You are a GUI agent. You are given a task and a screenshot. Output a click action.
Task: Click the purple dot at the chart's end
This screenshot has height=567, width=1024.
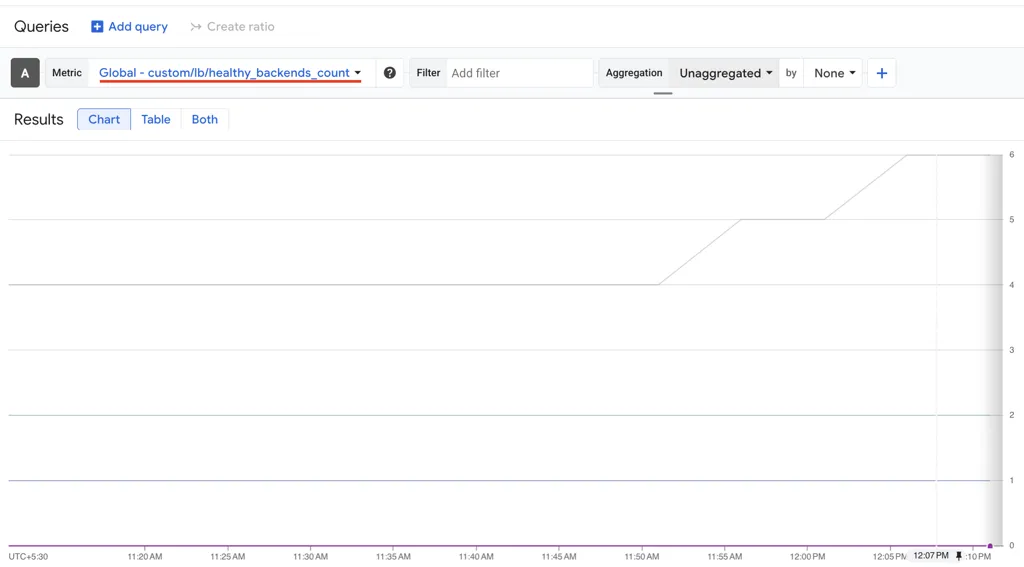coord(990,546)
